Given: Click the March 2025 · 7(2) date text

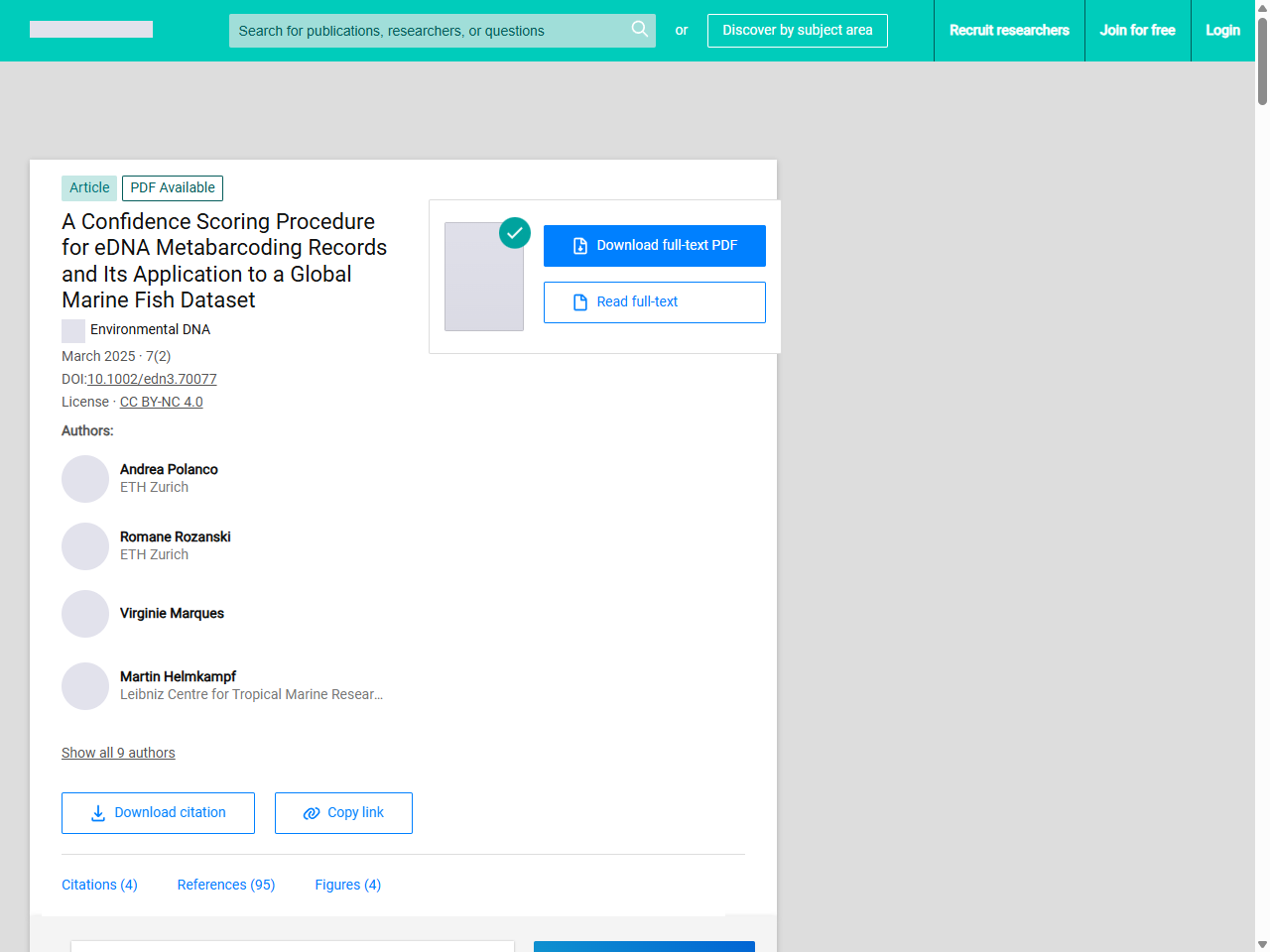Looking at the screenshot, I should [116, 356].
